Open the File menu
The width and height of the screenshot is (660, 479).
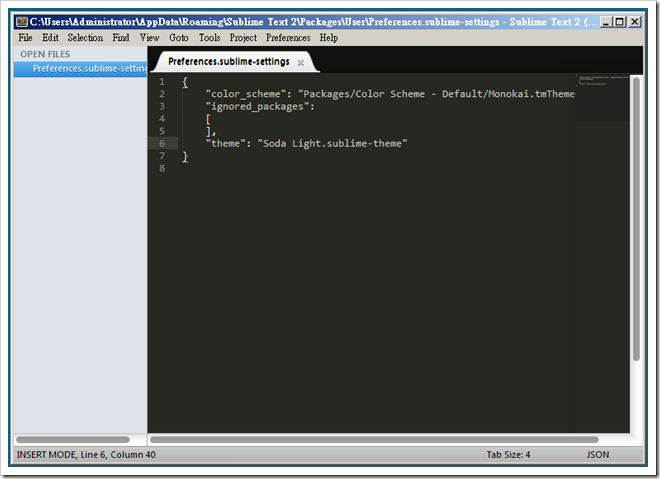coord(25,38)
